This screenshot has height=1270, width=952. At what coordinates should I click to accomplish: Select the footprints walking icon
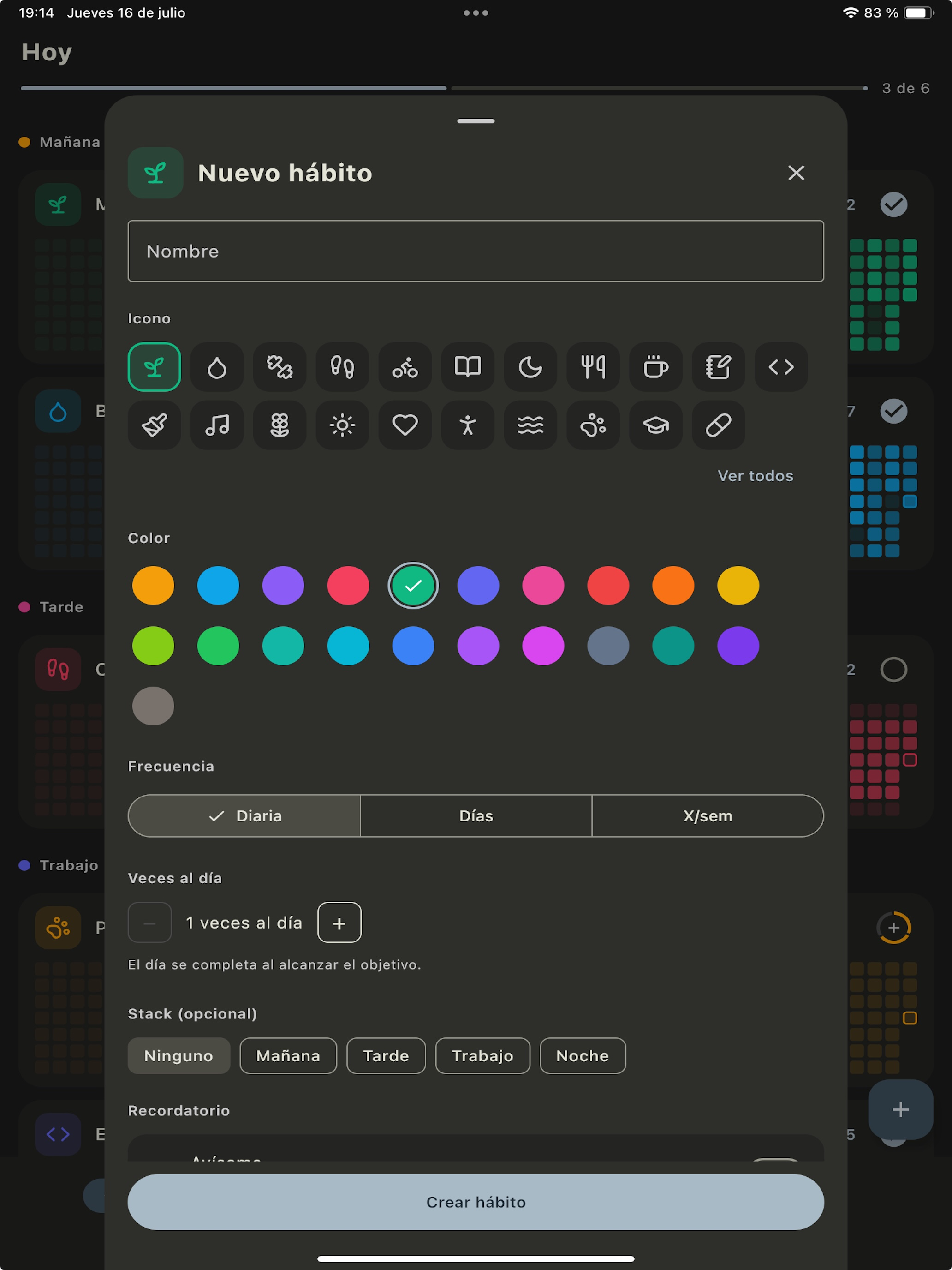point(342,367)
